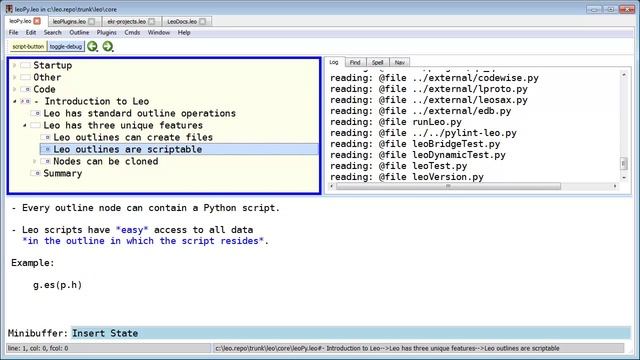The width and height of the screenshot is (640, 360).
Task: Collapse the Introduction to Leo node
Action: tap(15, 101)
